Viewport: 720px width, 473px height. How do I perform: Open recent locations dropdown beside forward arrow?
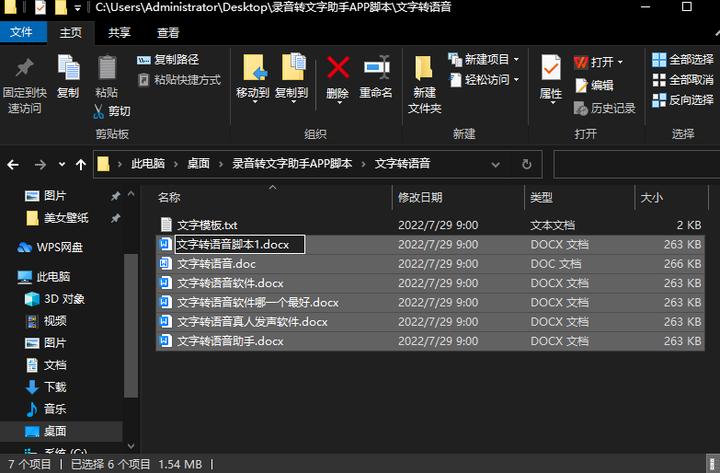click(62, 164)
